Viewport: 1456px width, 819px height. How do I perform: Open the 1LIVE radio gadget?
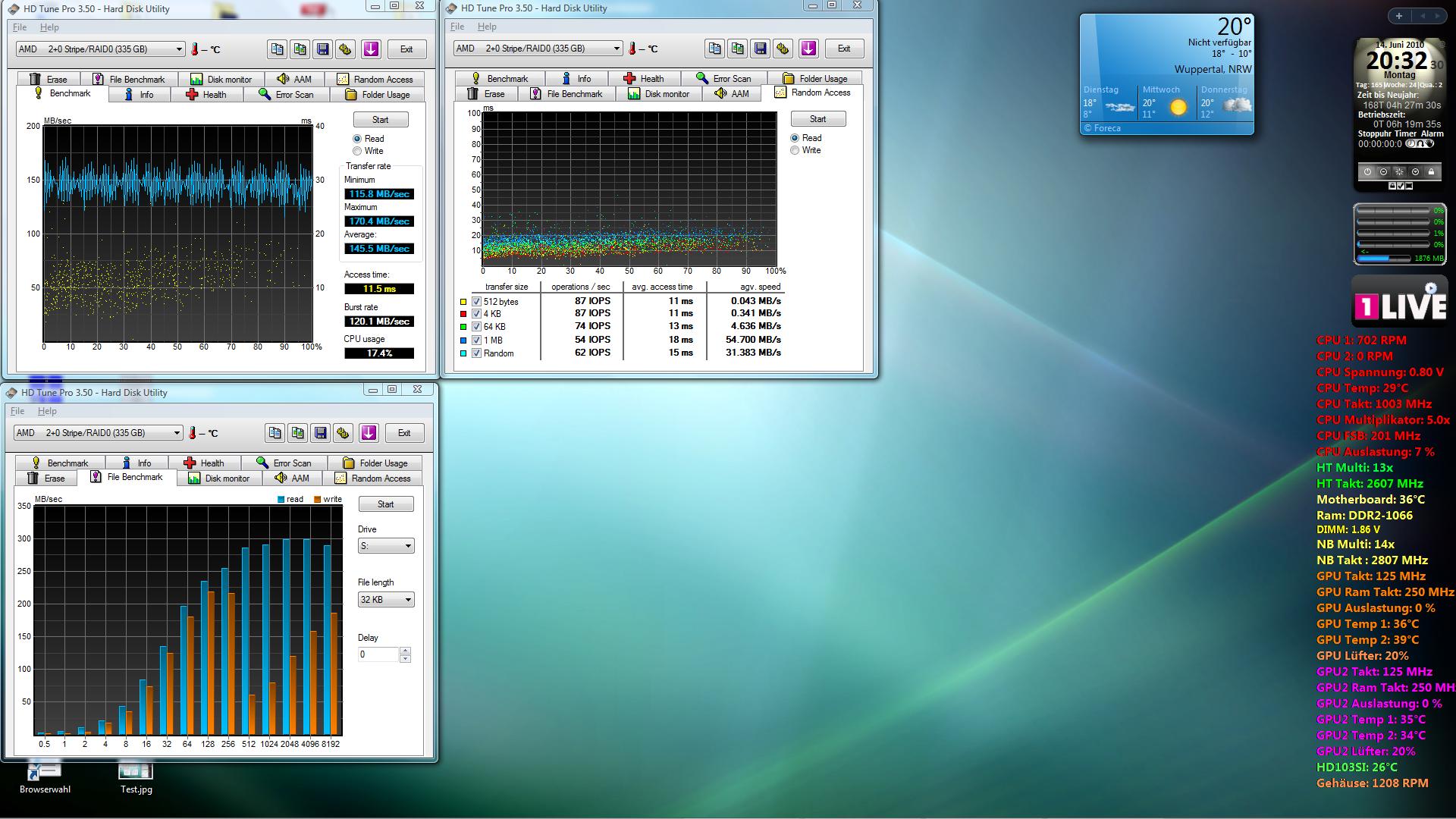click(x=1399, y=303)
